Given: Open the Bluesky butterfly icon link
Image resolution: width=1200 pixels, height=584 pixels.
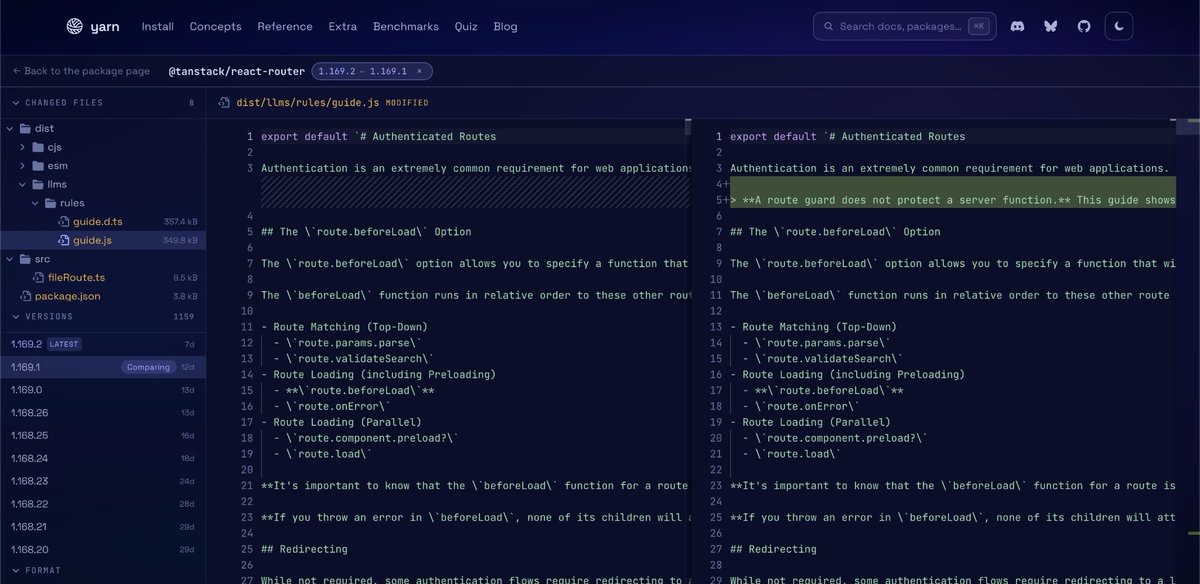Looking at the screenshot, I should click(1050, 27).
